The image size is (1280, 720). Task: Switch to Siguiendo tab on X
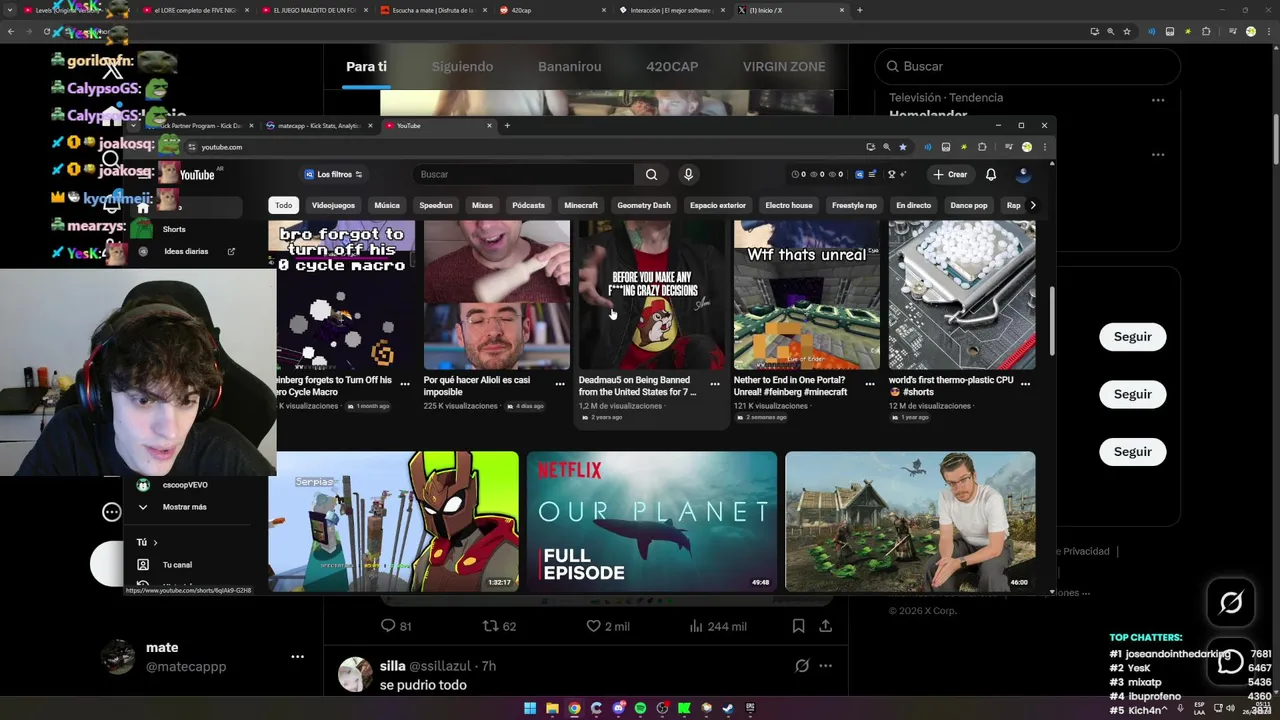tap(462, 67)
